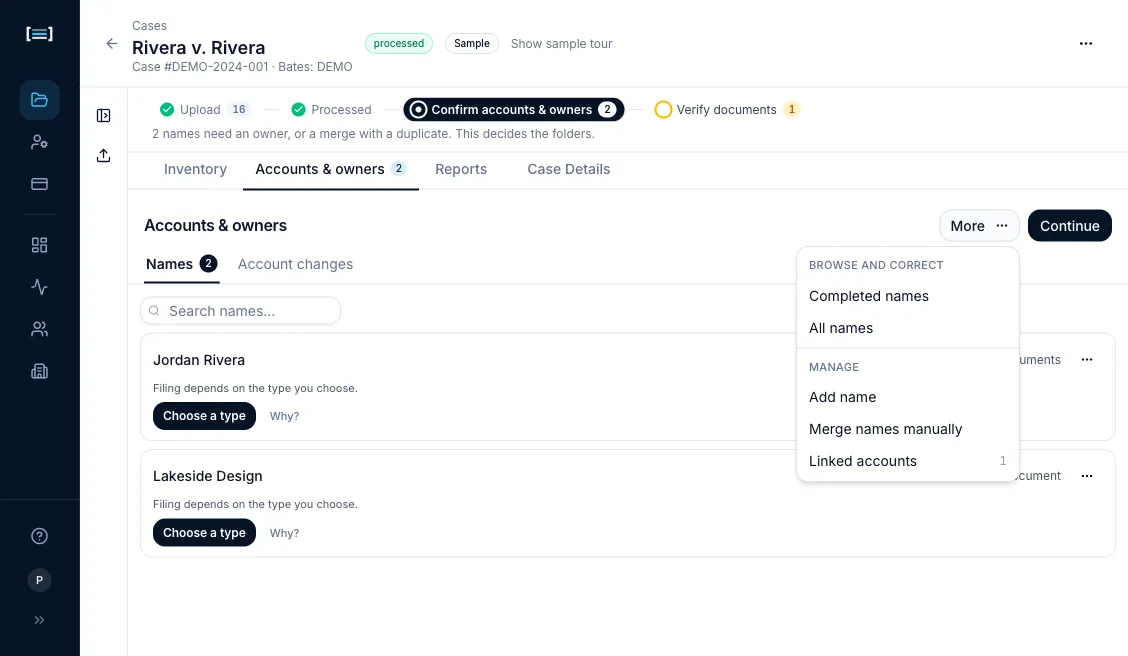
Task: Click the search magnifier icon in names field
Action: tap(154, 311)
